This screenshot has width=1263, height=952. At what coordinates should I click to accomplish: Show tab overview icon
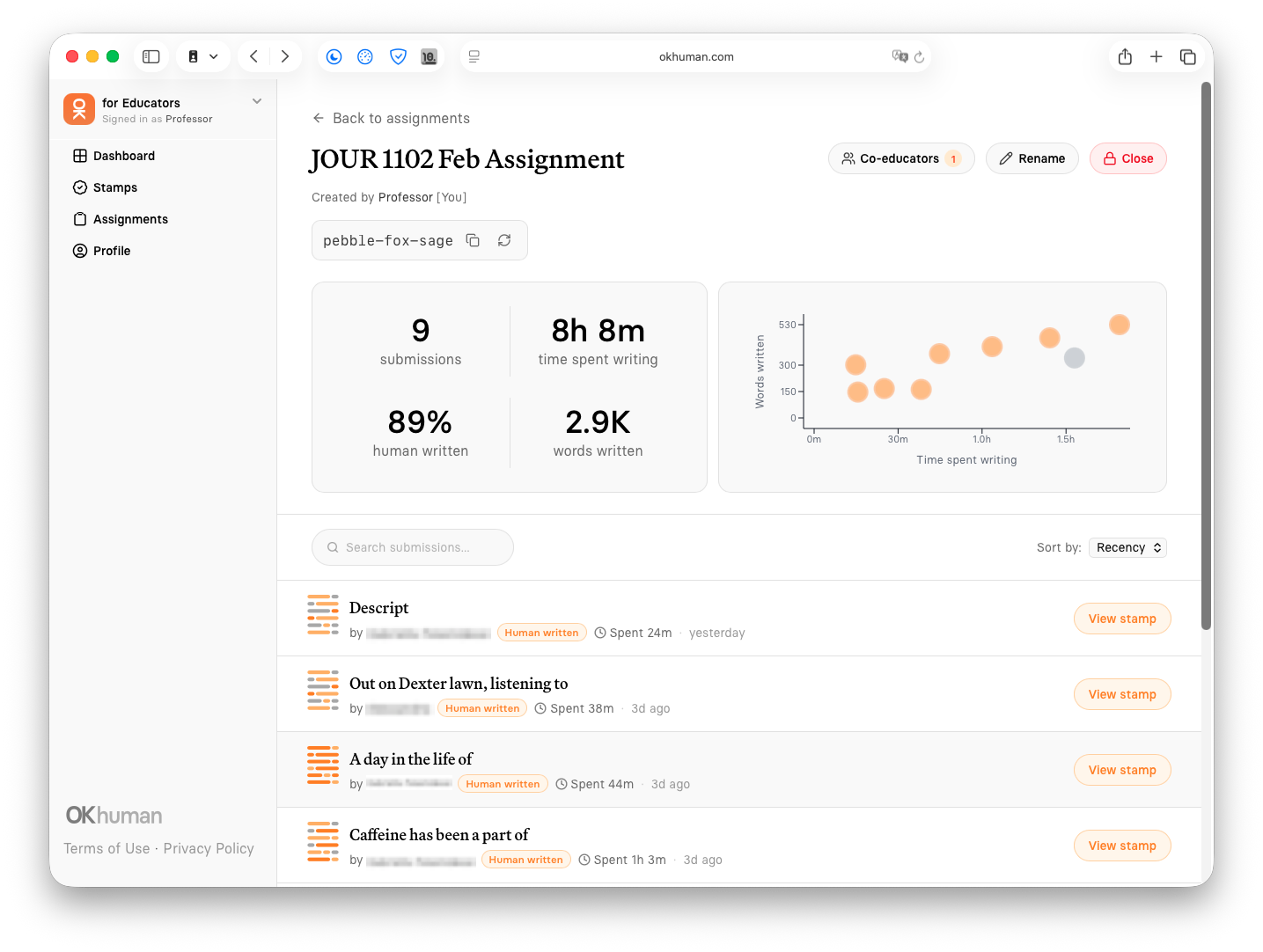pyautogui.click(x=1188, y=56)
